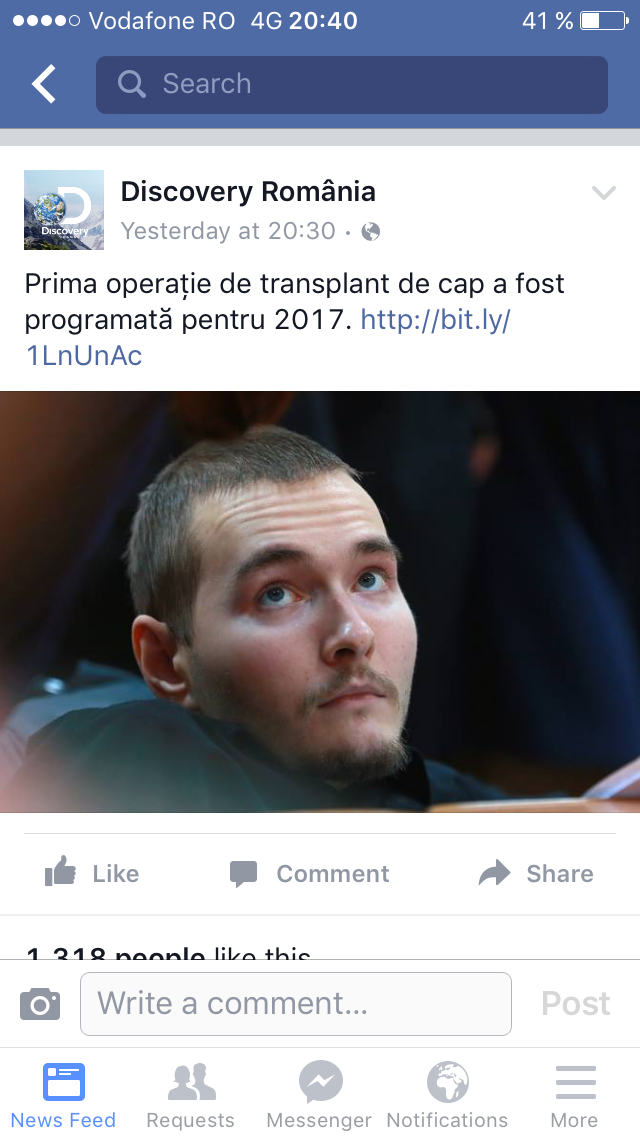Tap the back arrow icon

coord(43,84)
